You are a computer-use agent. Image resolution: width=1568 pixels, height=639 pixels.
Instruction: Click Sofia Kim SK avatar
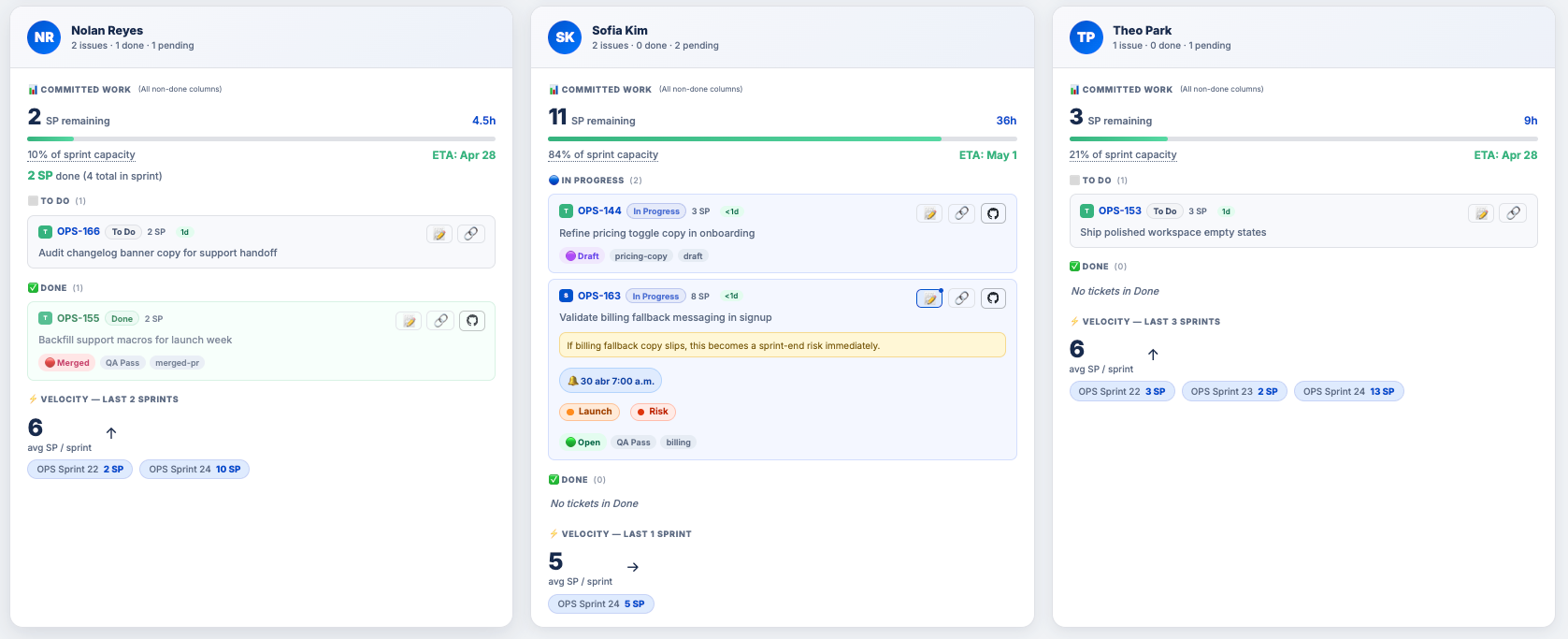click(x=565, y=37)
